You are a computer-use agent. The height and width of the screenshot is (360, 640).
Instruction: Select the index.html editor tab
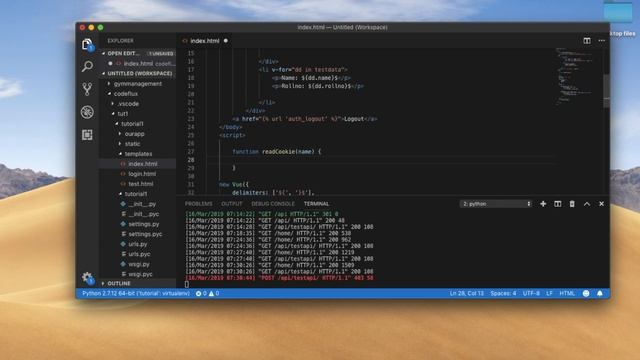coord(204,41)
